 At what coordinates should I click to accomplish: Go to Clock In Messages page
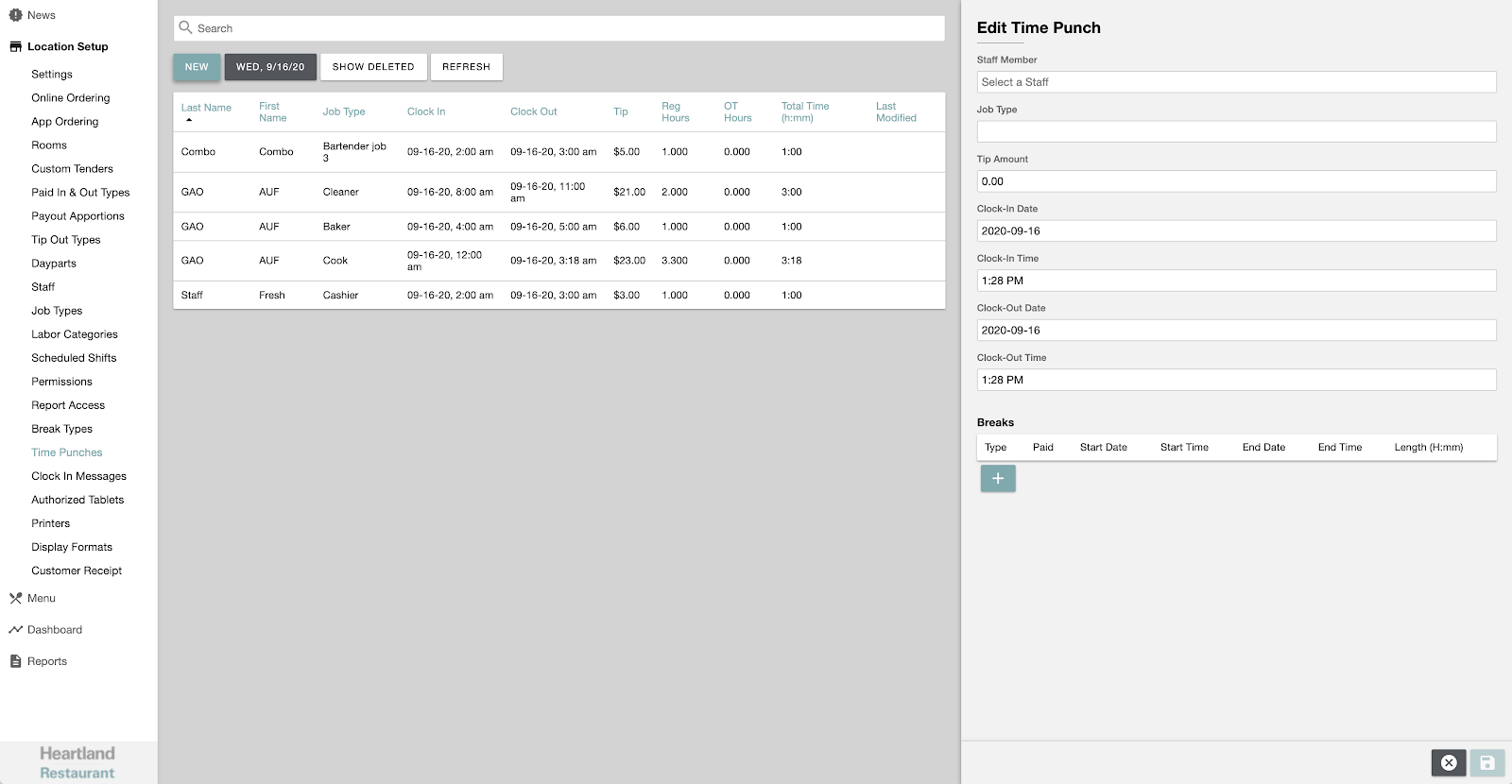coord(78,476)
